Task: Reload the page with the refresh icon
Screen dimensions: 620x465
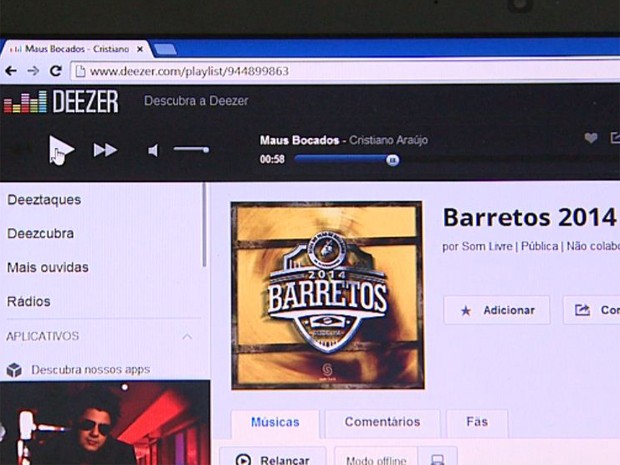Action: 56,71
